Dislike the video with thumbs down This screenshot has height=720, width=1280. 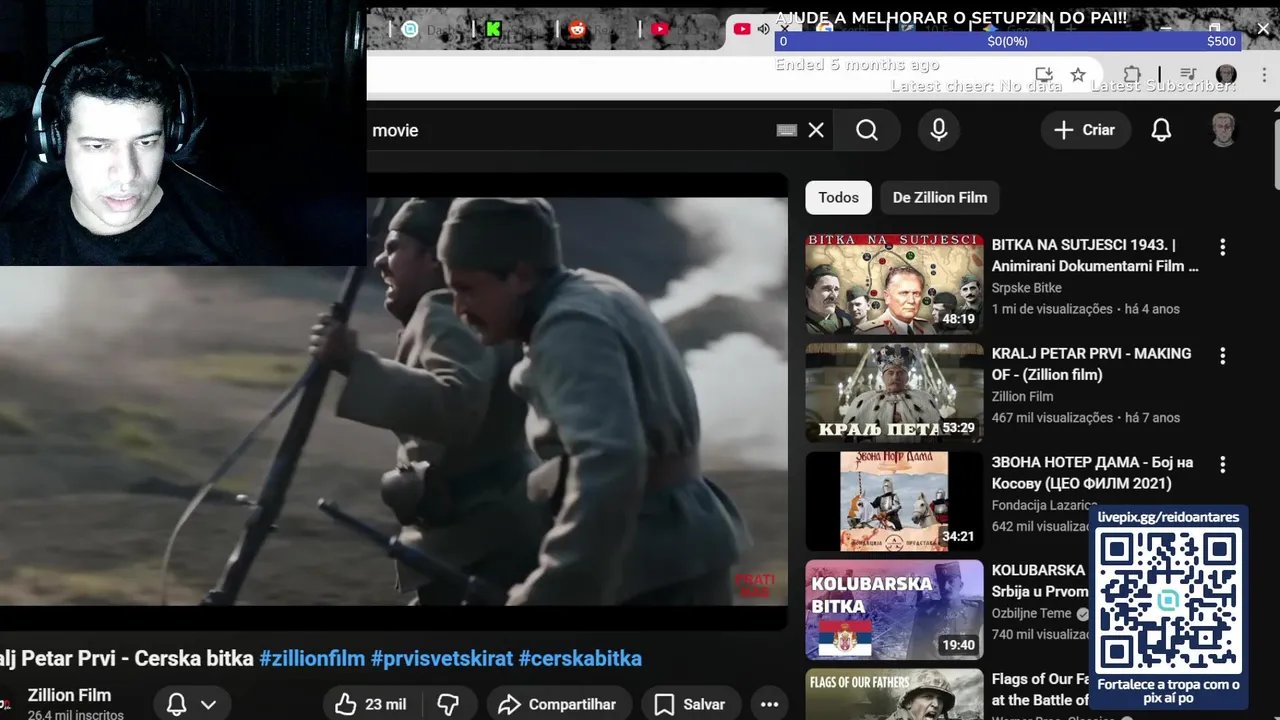coord(448,704)
